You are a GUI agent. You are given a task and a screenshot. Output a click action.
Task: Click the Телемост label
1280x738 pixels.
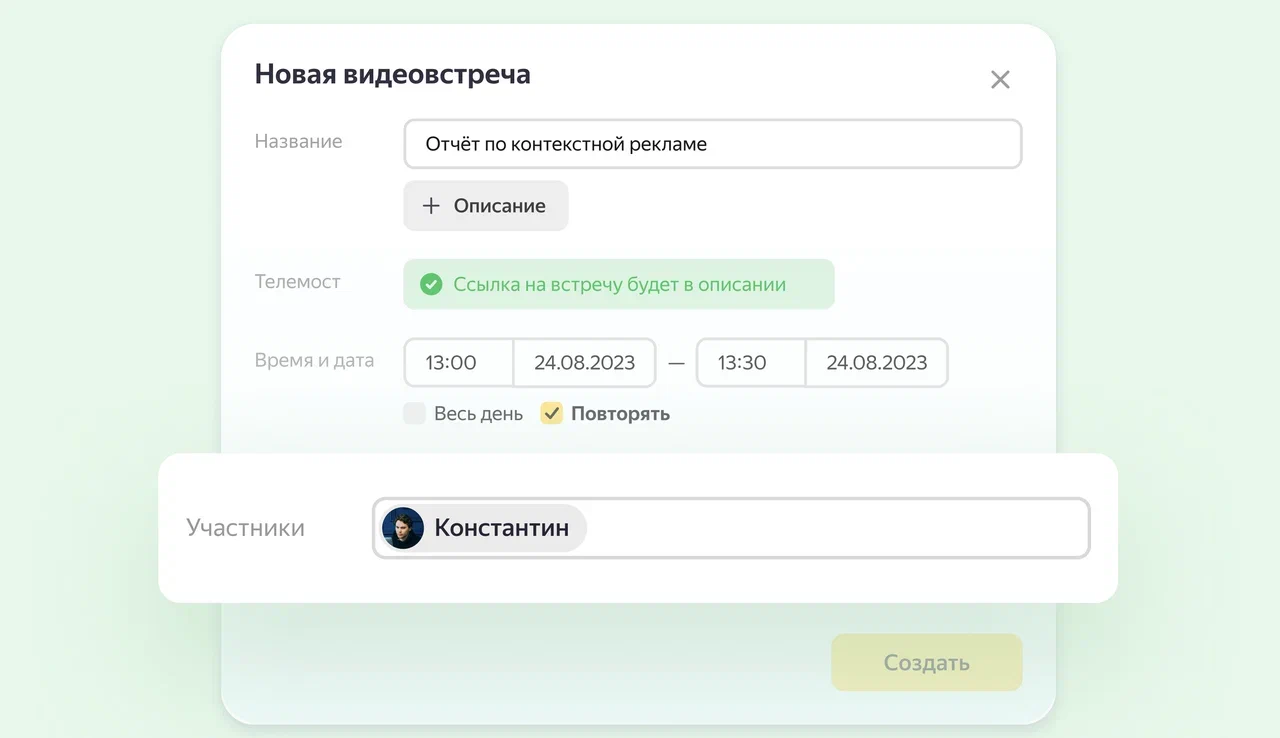coord(297,282)
